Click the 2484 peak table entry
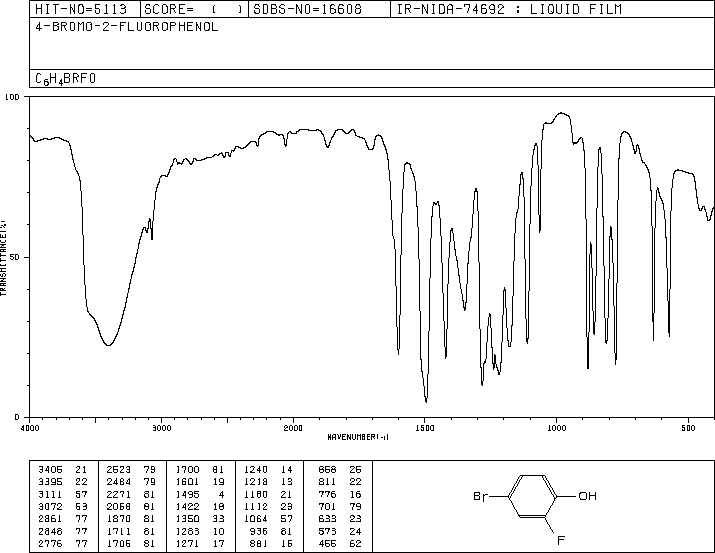 [119, 482]
